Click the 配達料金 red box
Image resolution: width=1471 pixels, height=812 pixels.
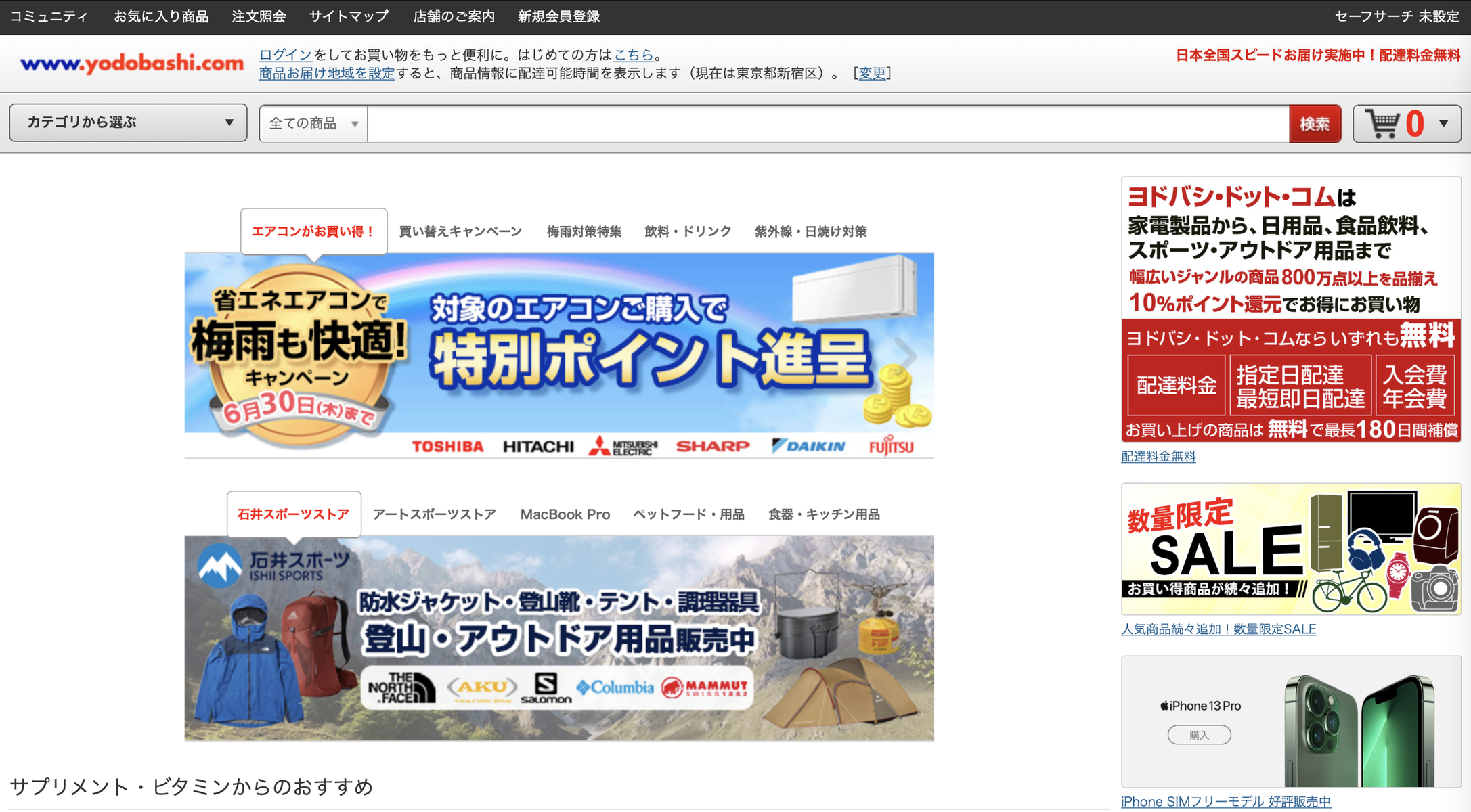coord(1177,385)
